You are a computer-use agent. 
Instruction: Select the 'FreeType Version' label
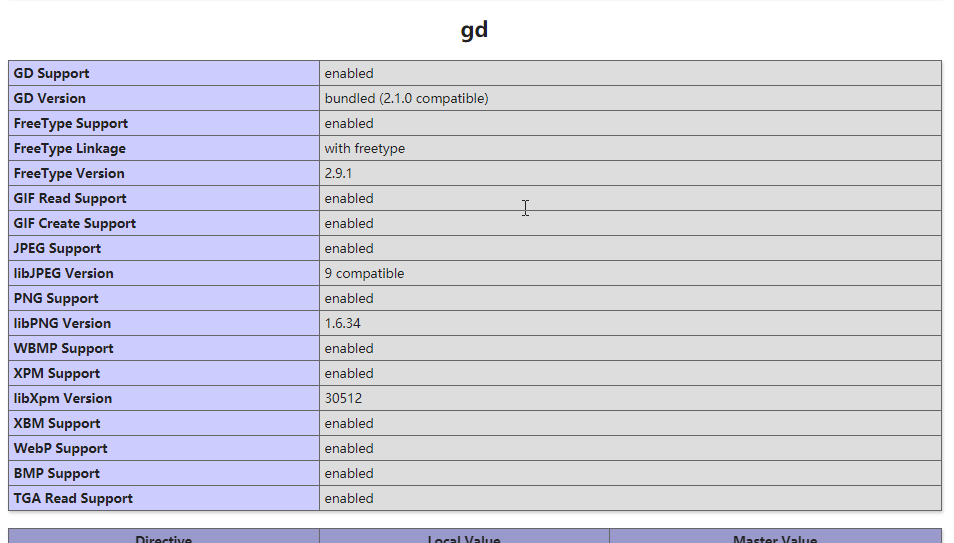coord(69,173)
